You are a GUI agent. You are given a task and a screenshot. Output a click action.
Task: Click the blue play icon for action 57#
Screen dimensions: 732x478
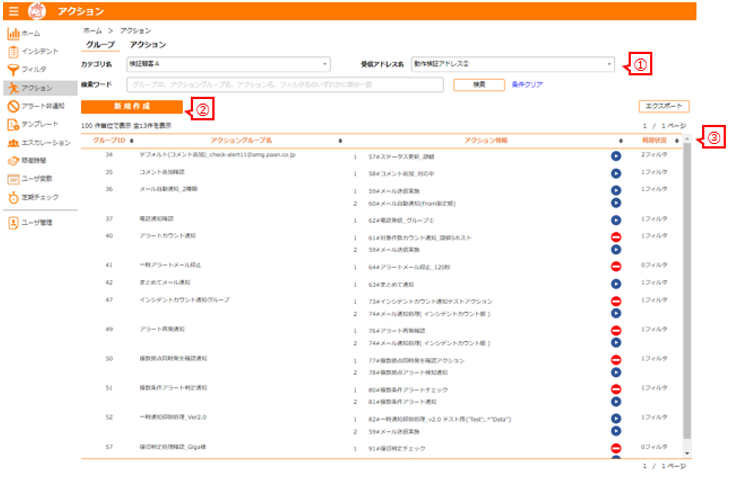(616, 156)
